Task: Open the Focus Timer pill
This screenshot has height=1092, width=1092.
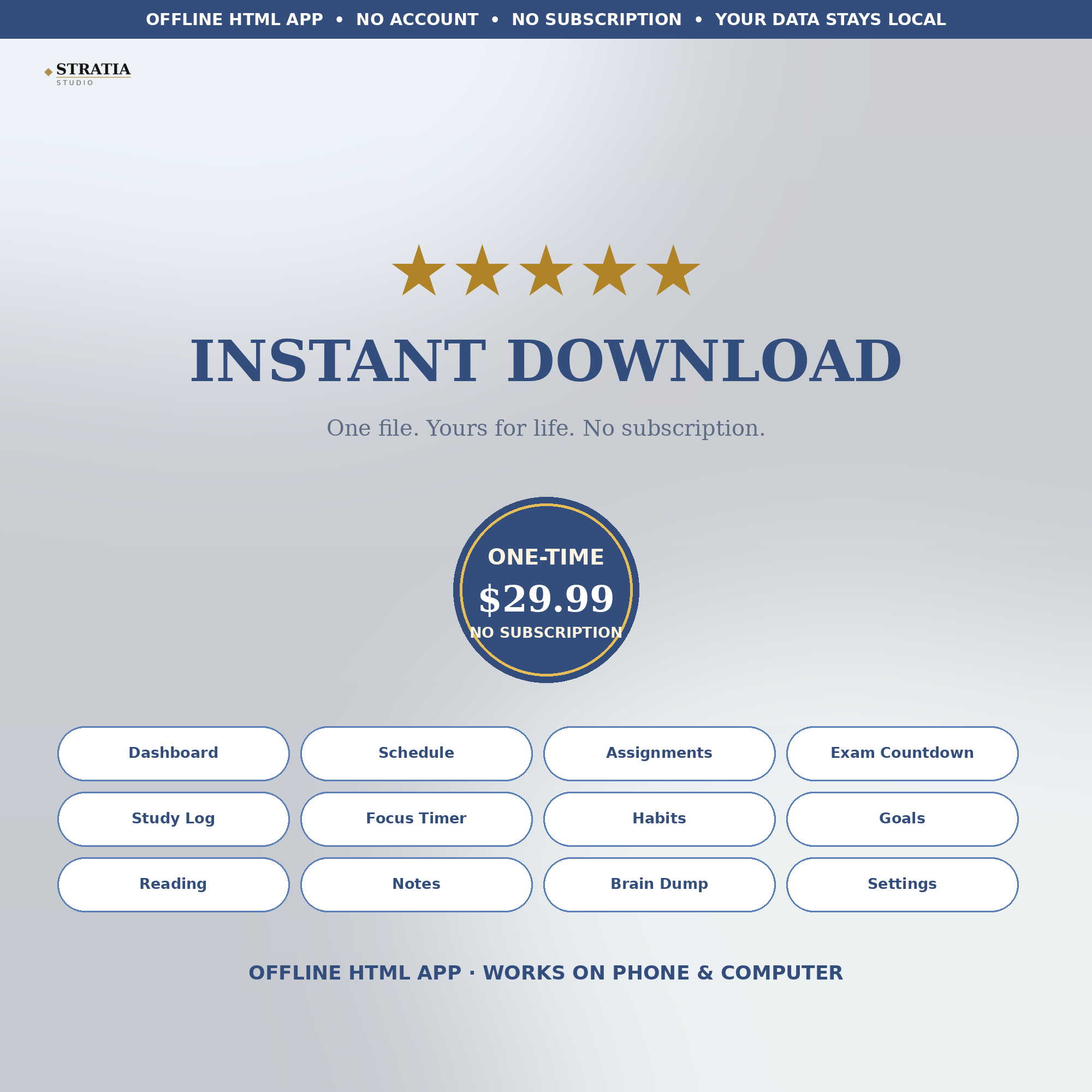Action: pos(417,819)
